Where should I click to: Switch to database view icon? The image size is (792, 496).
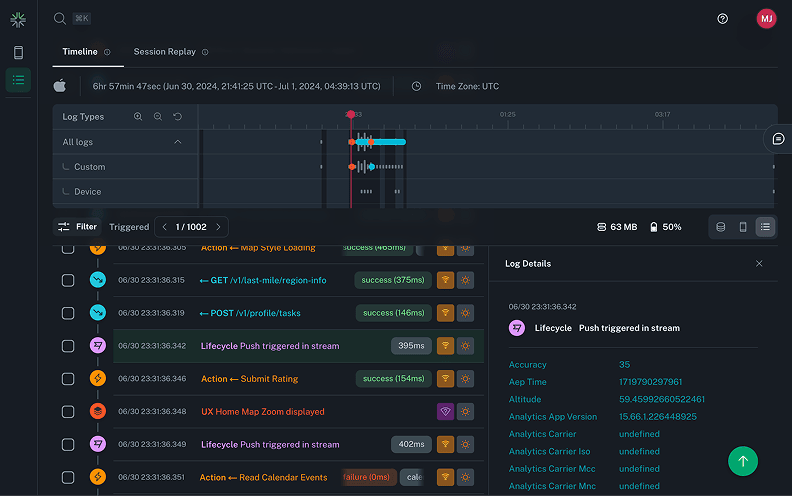pos(720,227)
